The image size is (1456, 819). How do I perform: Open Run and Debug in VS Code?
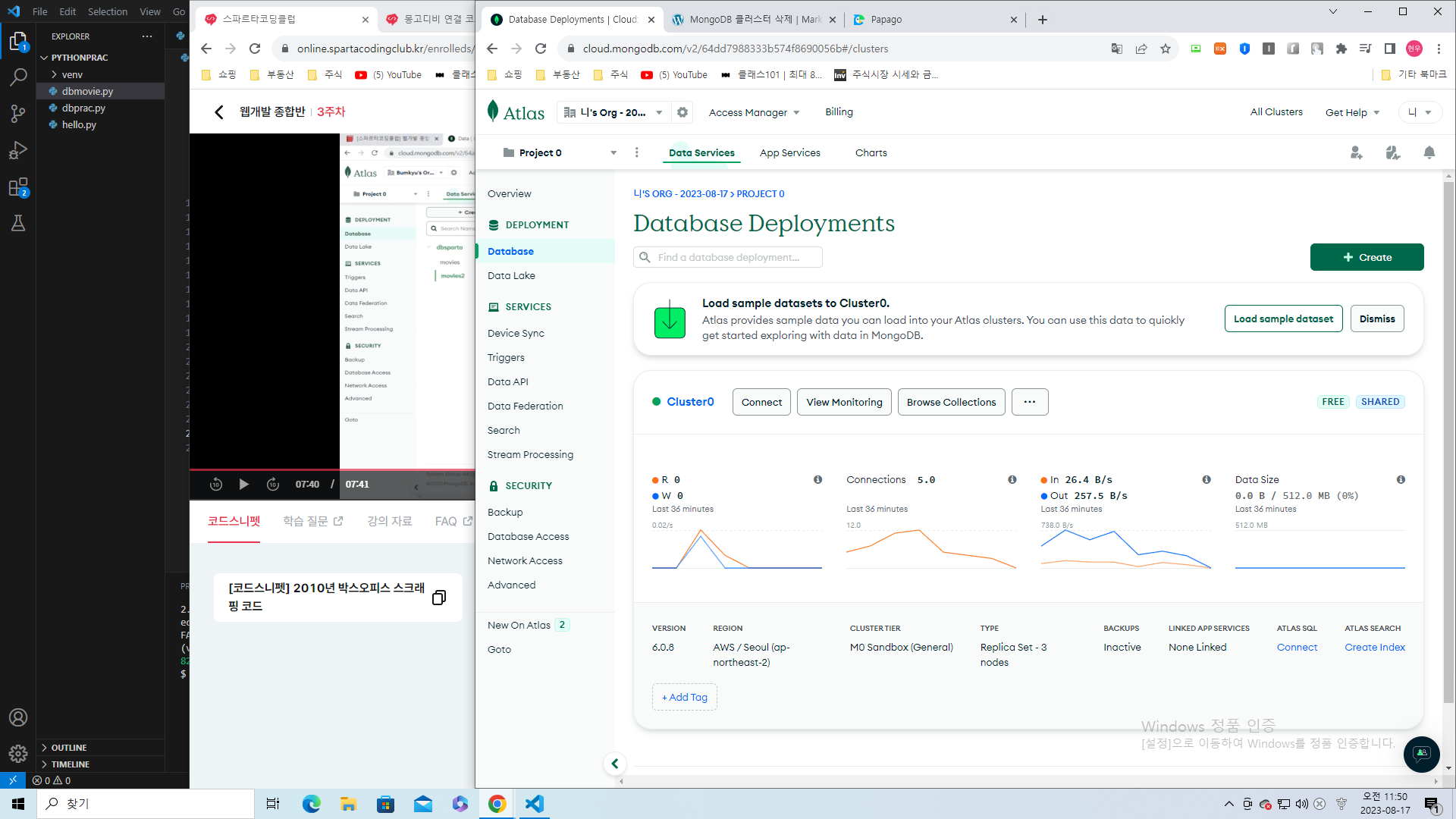(18, 150)
